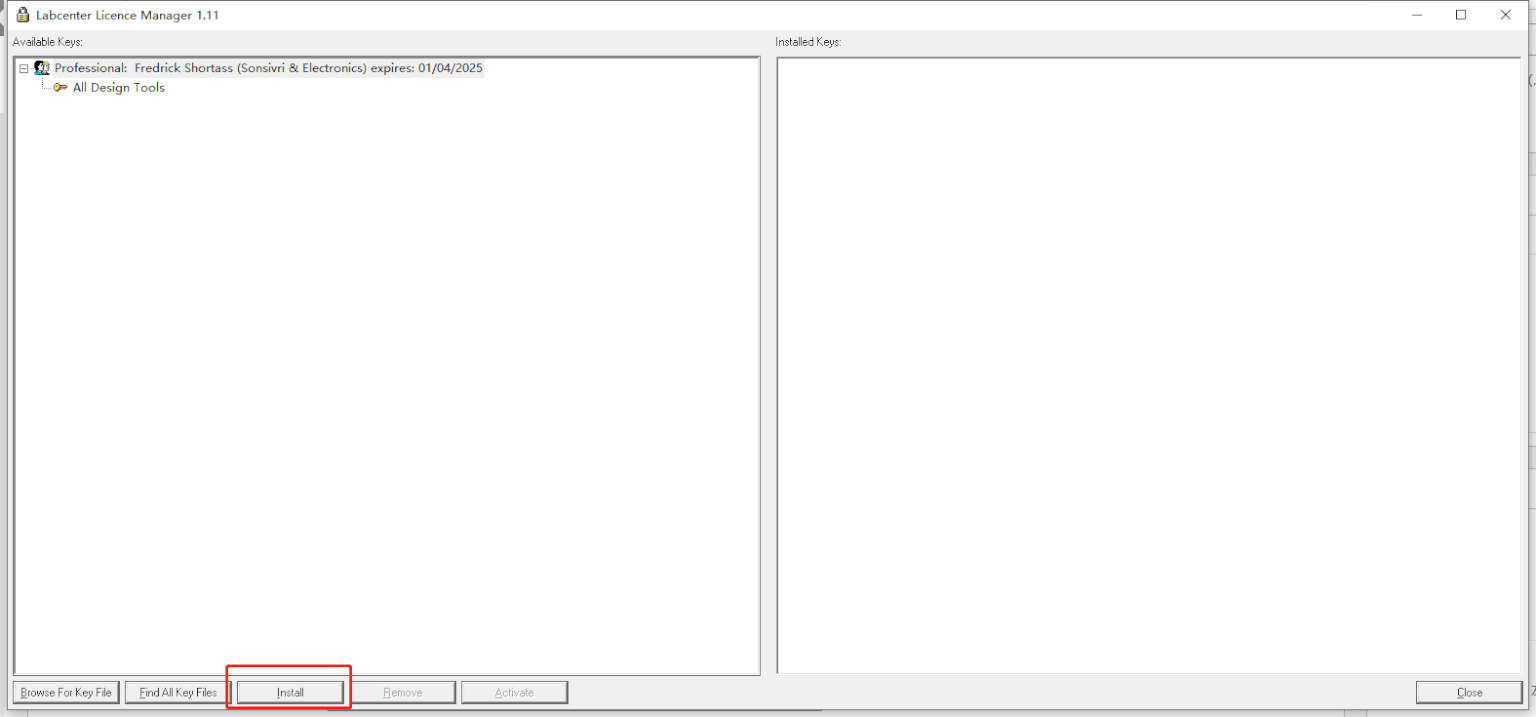Viewport: 1536px width, 717px height.
Task: Click the Available Keys label
Action: click(x=47, y=42)
